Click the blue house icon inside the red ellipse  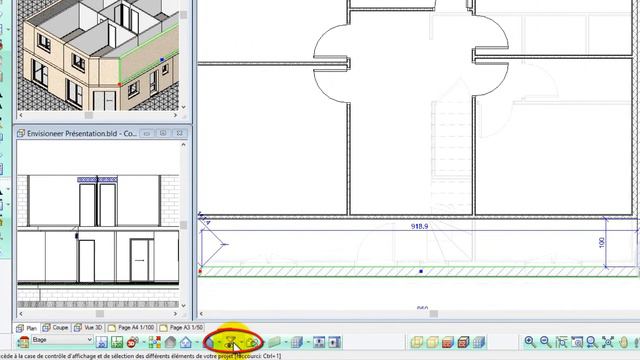point(209,342)
